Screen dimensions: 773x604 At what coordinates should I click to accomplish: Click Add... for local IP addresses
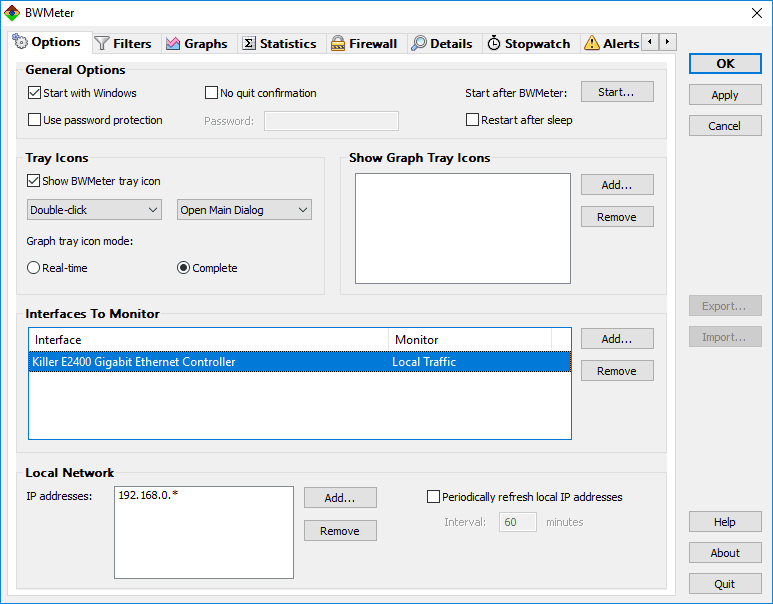pos(340,498)
